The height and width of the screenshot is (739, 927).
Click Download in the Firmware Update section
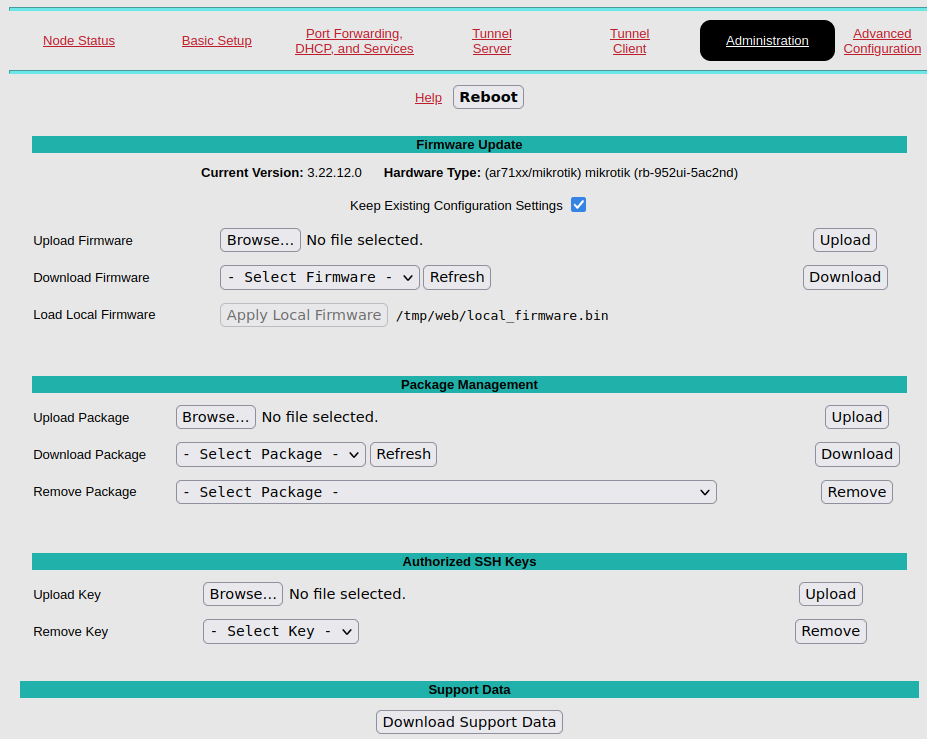coord(845,277)
